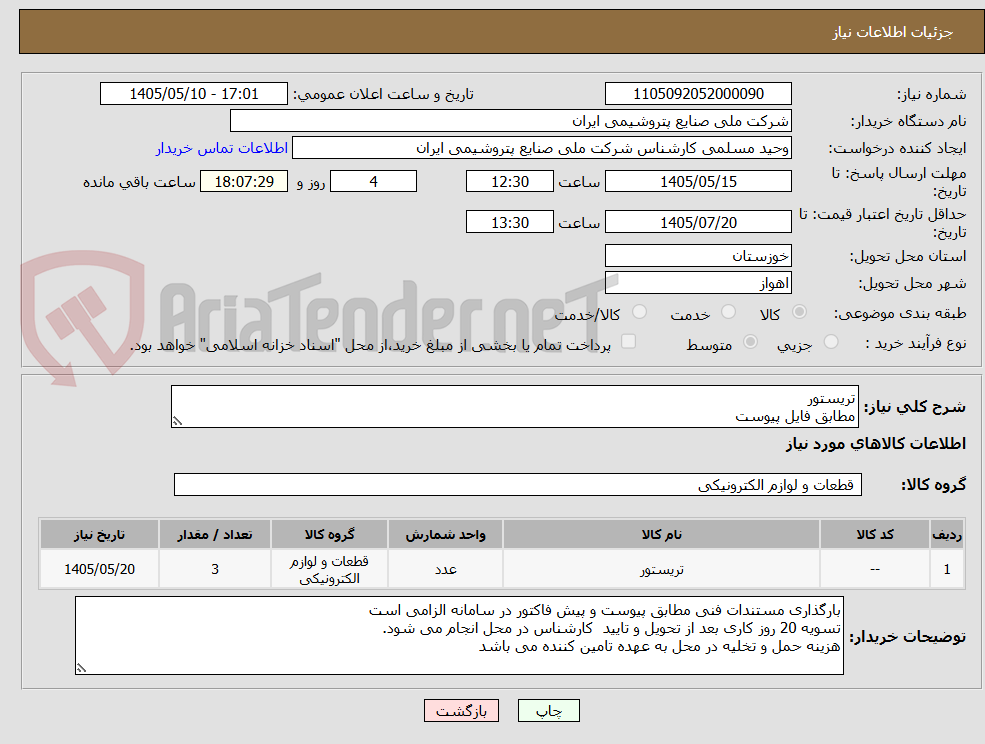985x744 pixels.
Task: Click the delivery city field اهواز
Action: click(x=698, y=283)
